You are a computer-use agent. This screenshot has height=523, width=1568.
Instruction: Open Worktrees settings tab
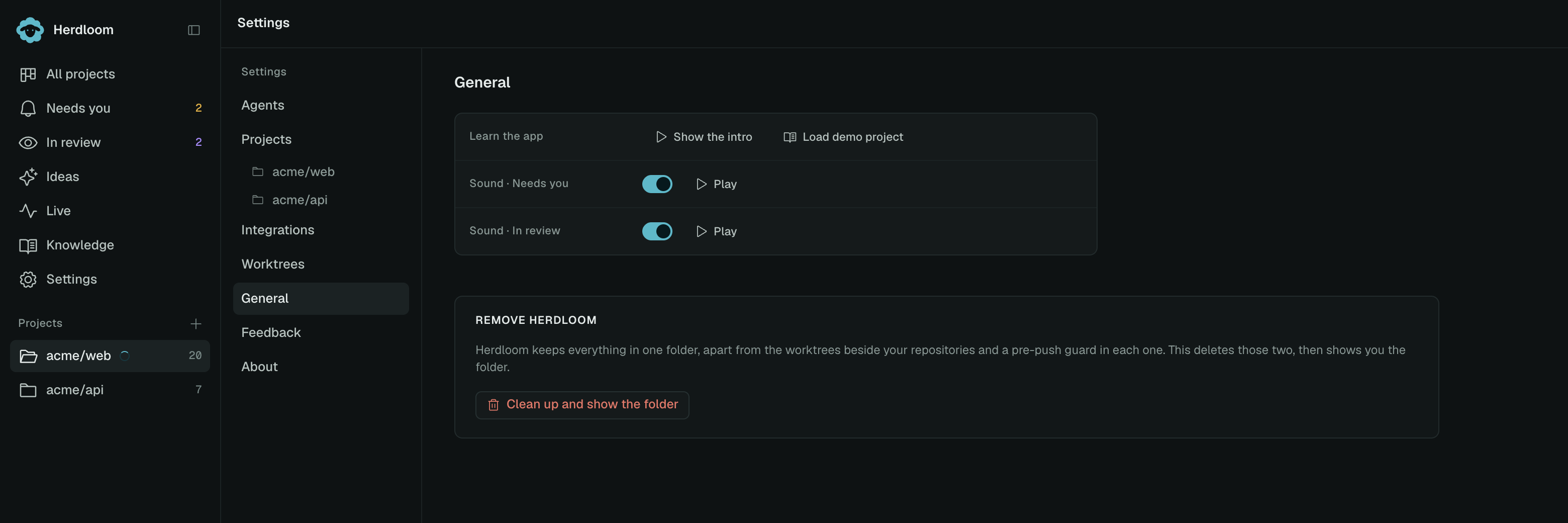click(321, 264)
